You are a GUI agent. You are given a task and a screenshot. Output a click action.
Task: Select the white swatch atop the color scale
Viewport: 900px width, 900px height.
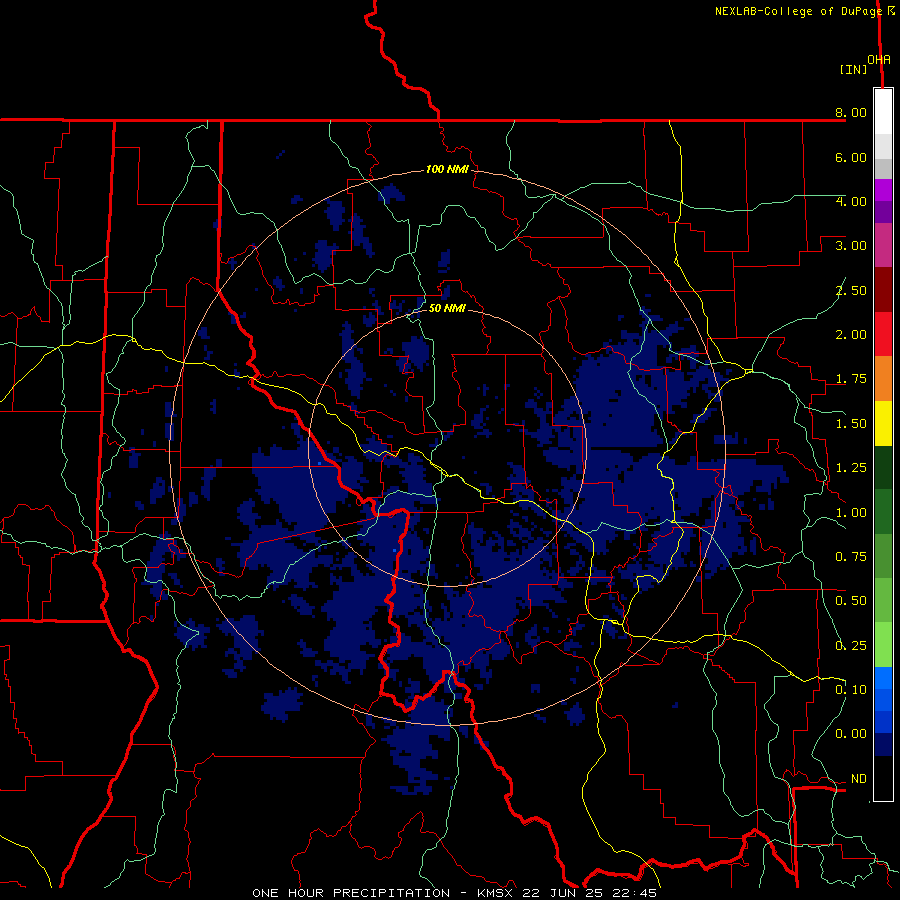pyautogui.click(x=883, y=112)
